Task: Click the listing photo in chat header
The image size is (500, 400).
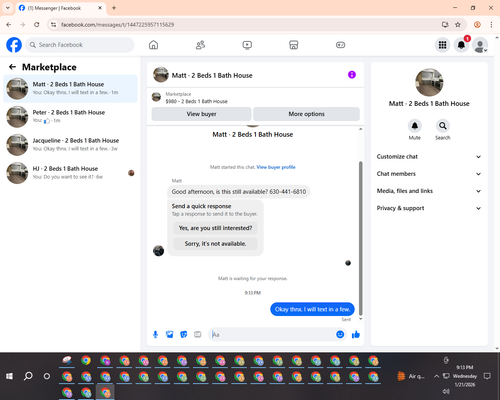Action: 161,74
